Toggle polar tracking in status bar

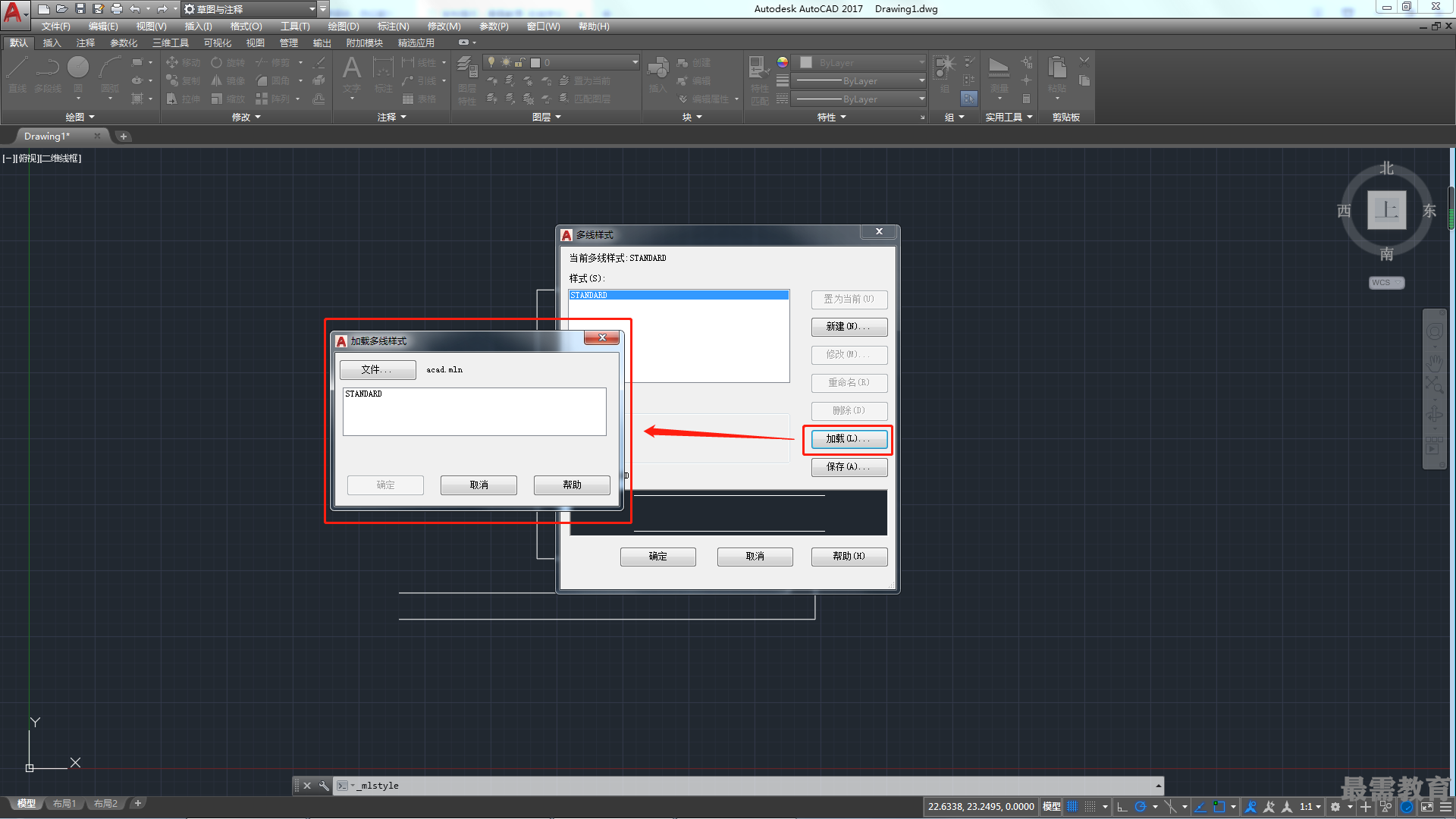pyautogui.click(x=1141, y=807)
